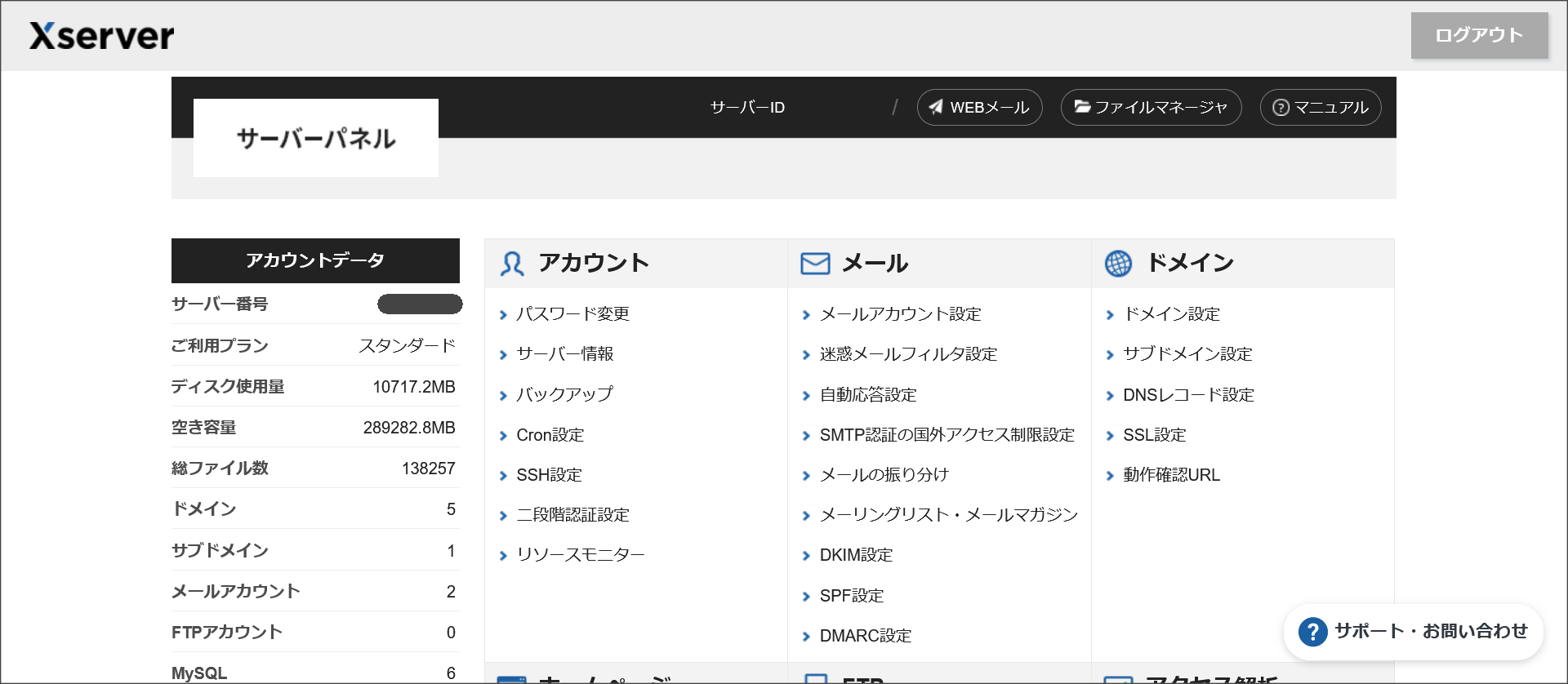Image resolution: width=1568 pixels, height=684 pixels.
Task: Click the folder icon for ファイルマネージャ
Action: click(1082, 107)
